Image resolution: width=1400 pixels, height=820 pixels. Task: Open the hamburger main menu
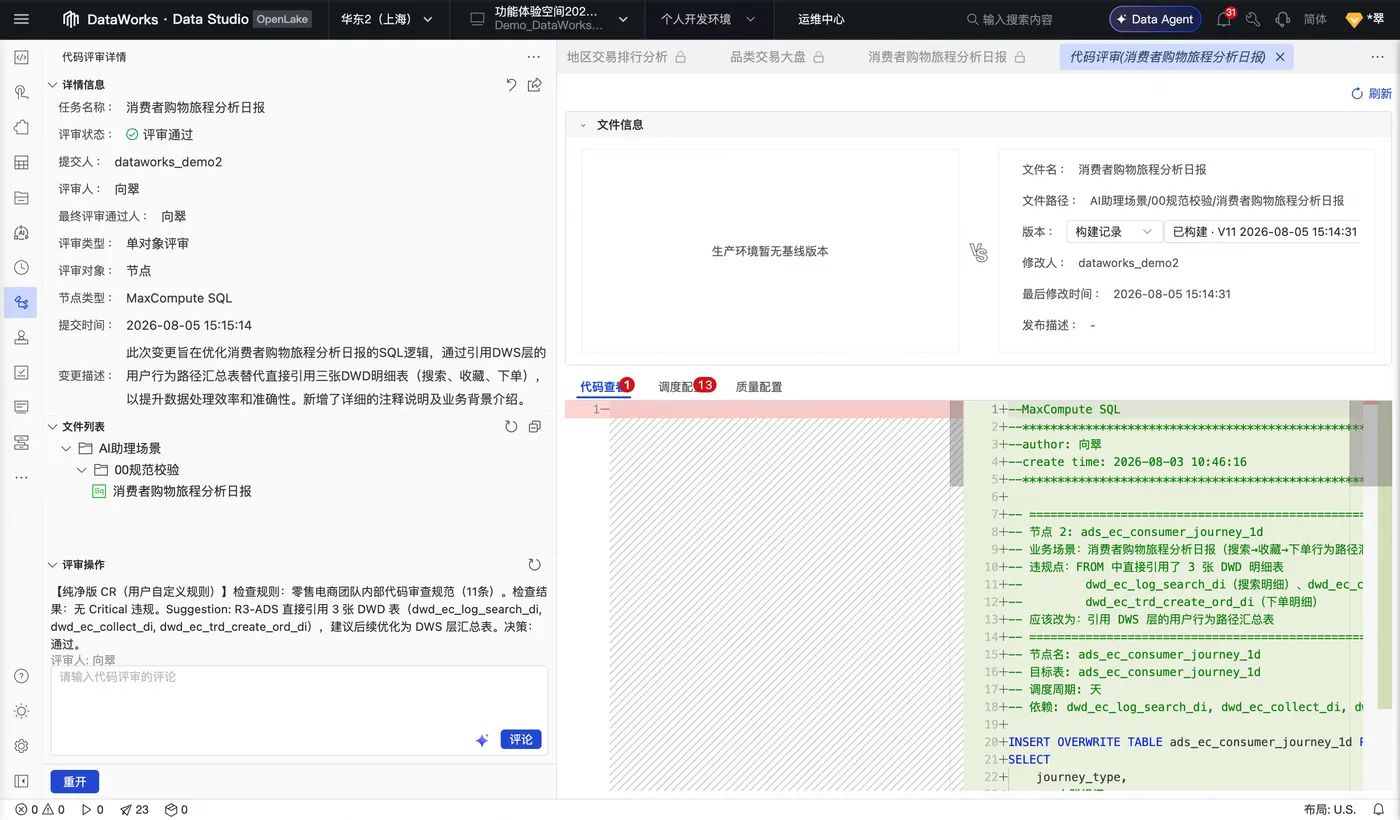pyautogui.click(x=21, y=19)
